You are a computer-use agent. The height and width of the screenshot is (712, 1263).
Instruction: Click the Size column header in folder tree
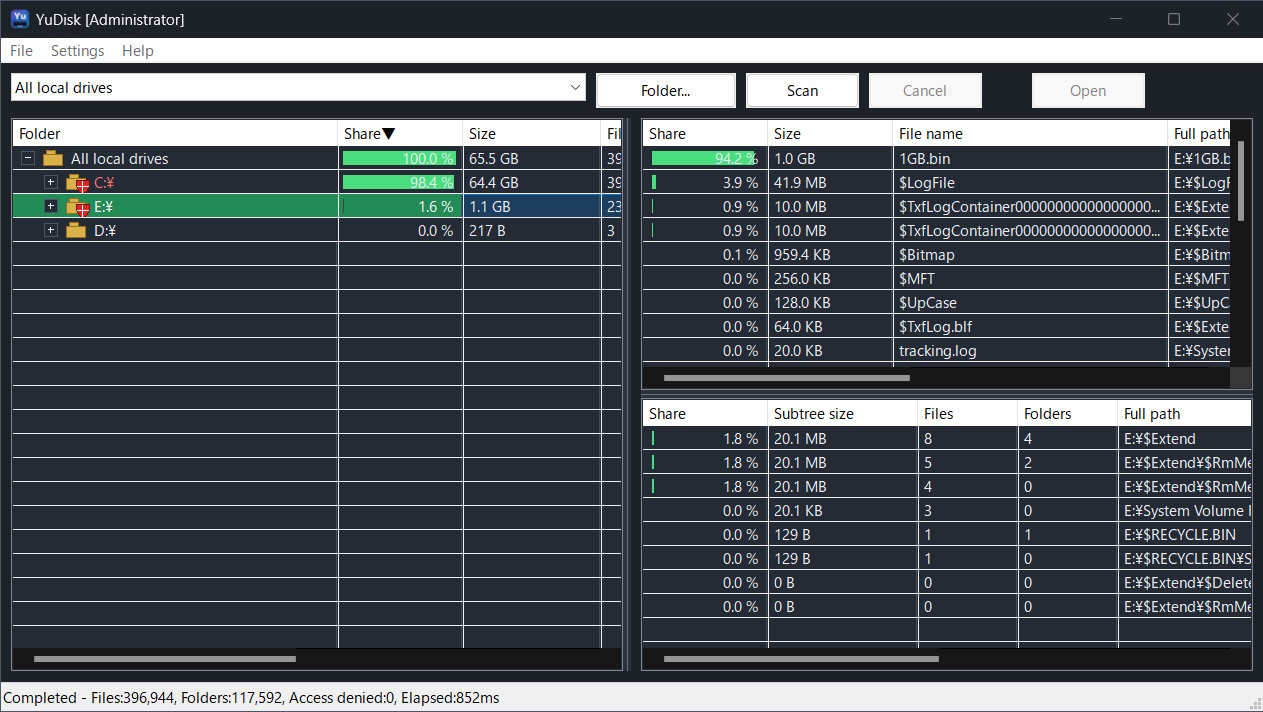[532, 133]
